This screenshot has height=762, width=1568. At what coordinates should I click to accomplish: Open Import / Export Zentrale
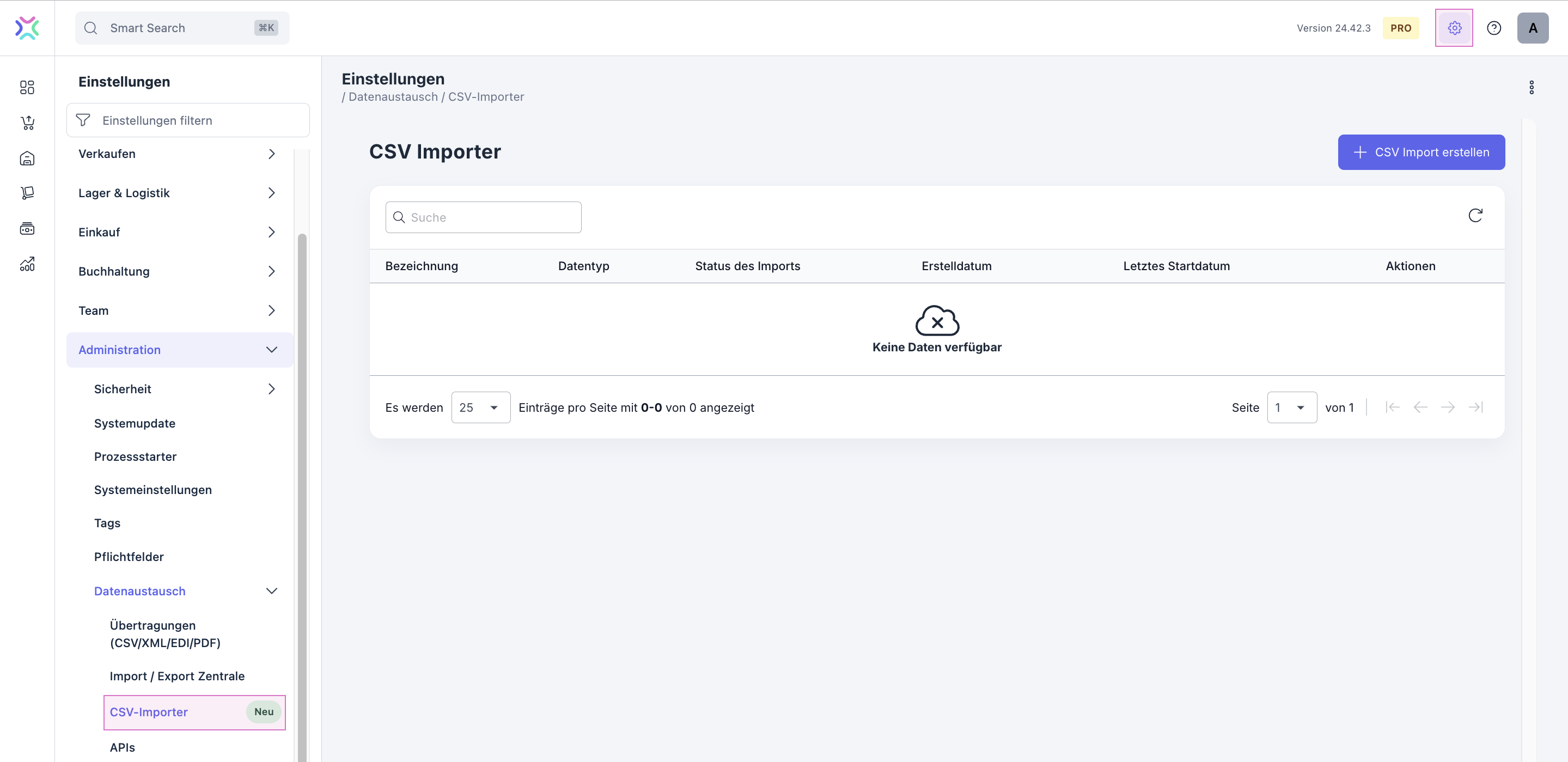(177, 675)
